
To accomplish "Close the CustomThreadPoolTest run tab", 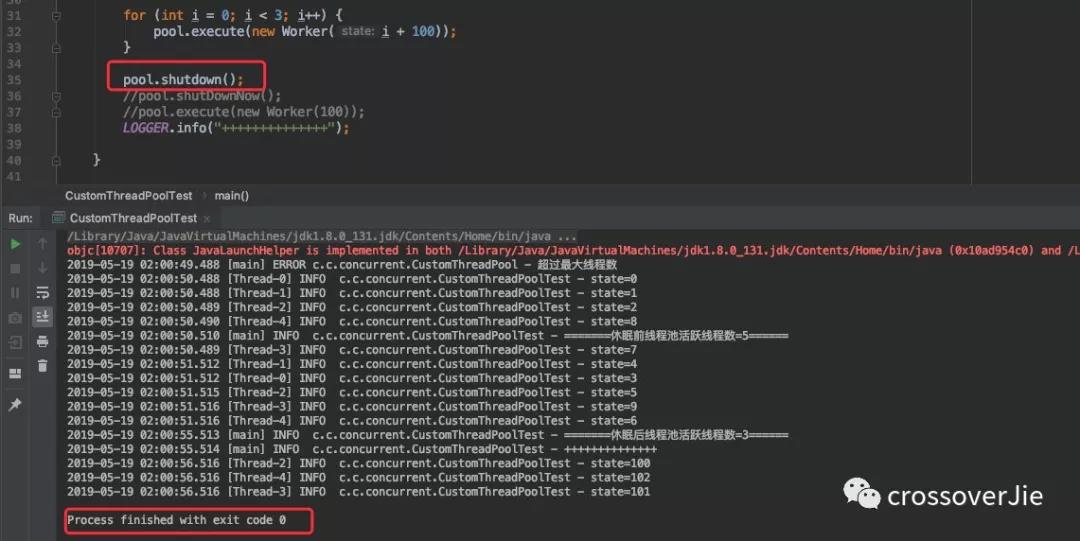I will pos(207,219).
